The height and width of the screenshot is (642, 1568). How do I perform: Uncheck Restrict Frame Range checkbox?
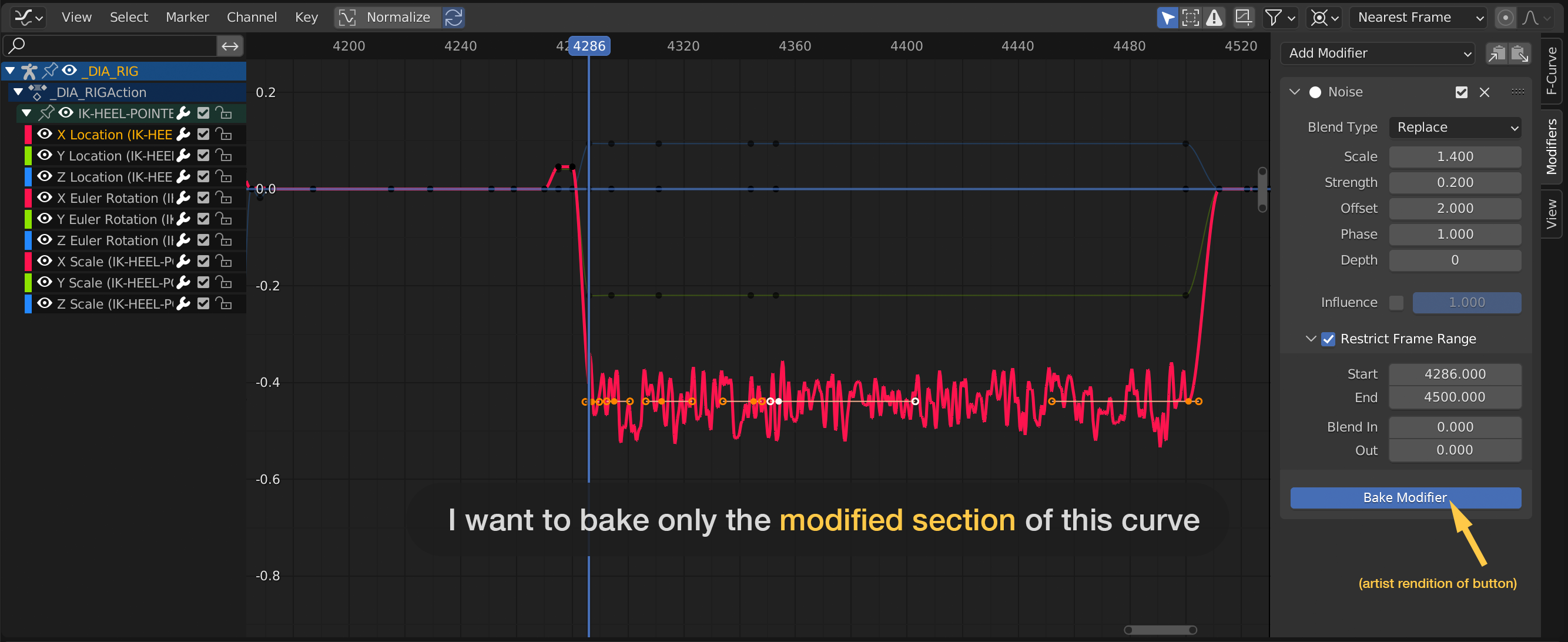tap(1328, 339)
